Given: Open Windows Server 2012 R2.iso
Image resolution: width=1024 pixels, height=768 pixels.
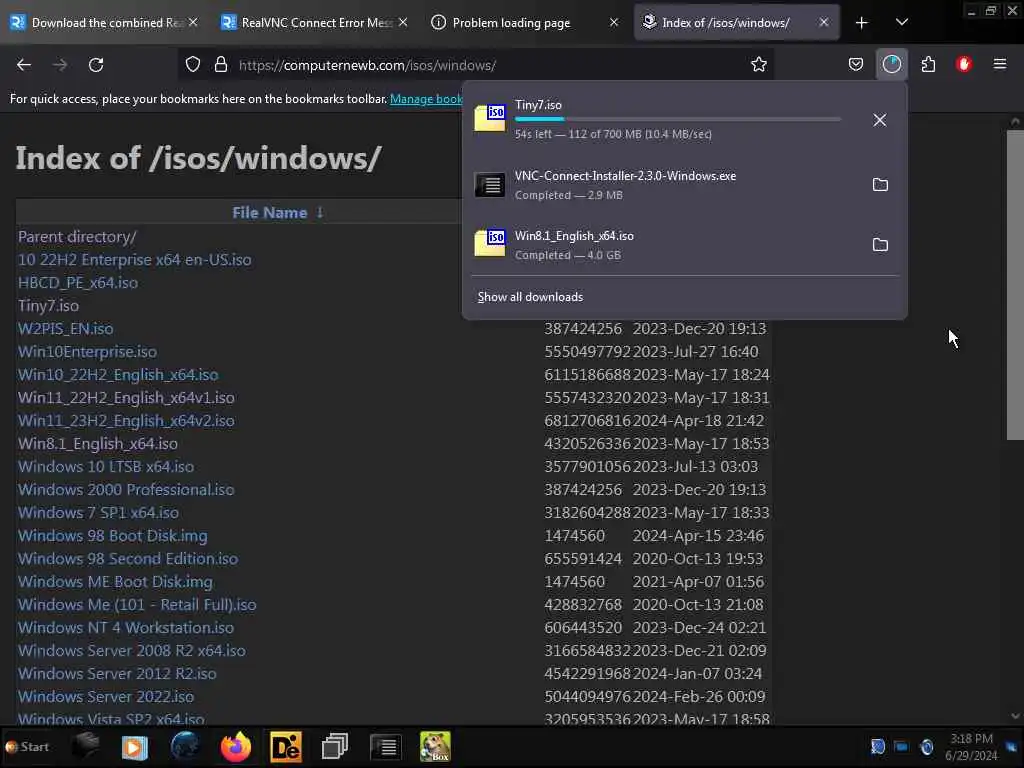Looking at the screenshot, I should coord(118,673).
